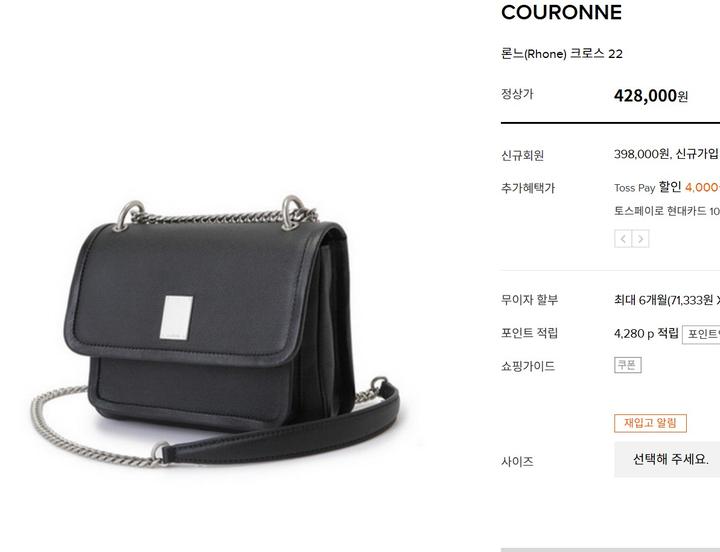This screenshot has width=720, height=552.
Task: Click the 쇼핑가이드 label
Action: pos(528,366)
